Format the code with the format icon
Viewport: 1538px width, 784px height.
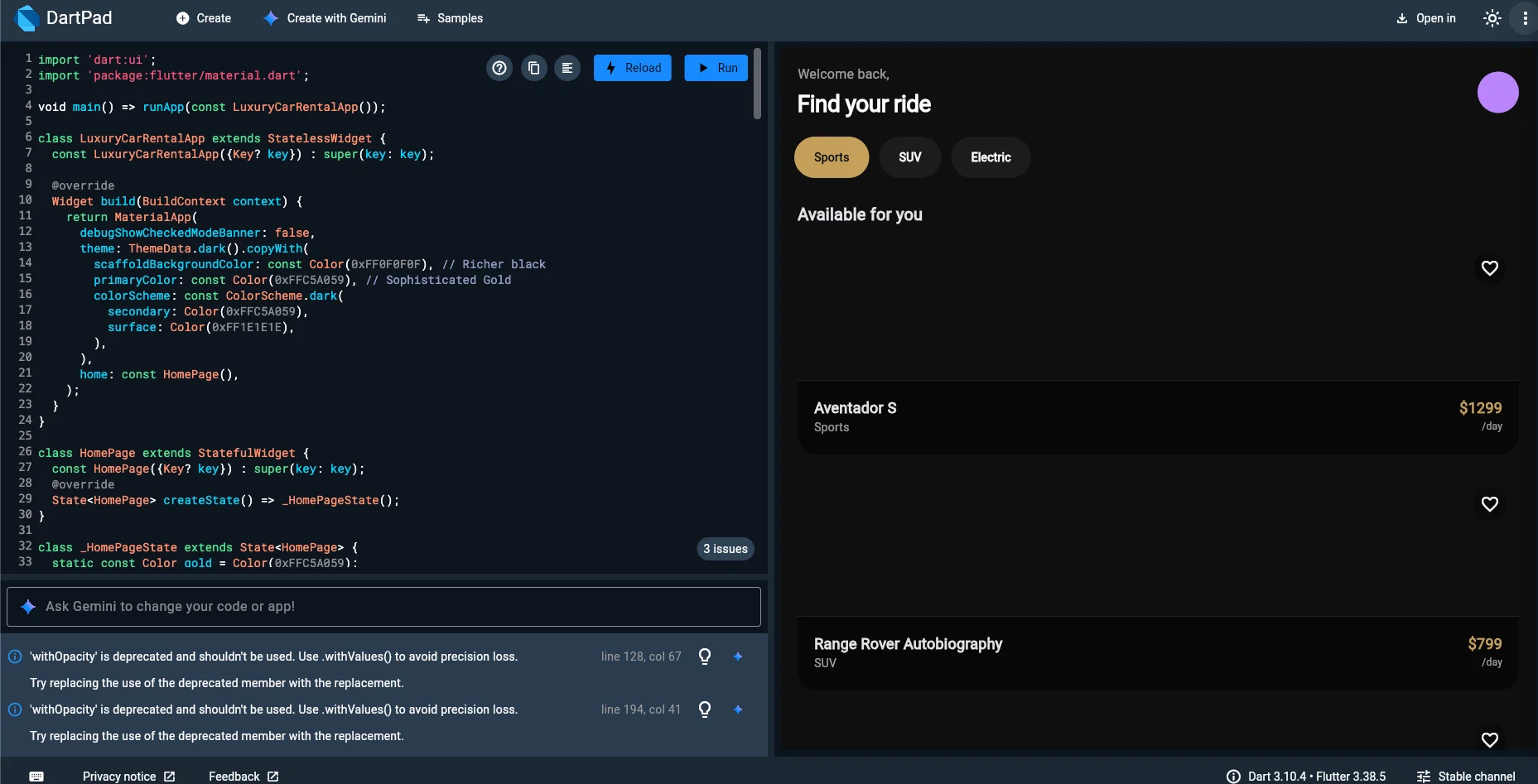[567, 68]
